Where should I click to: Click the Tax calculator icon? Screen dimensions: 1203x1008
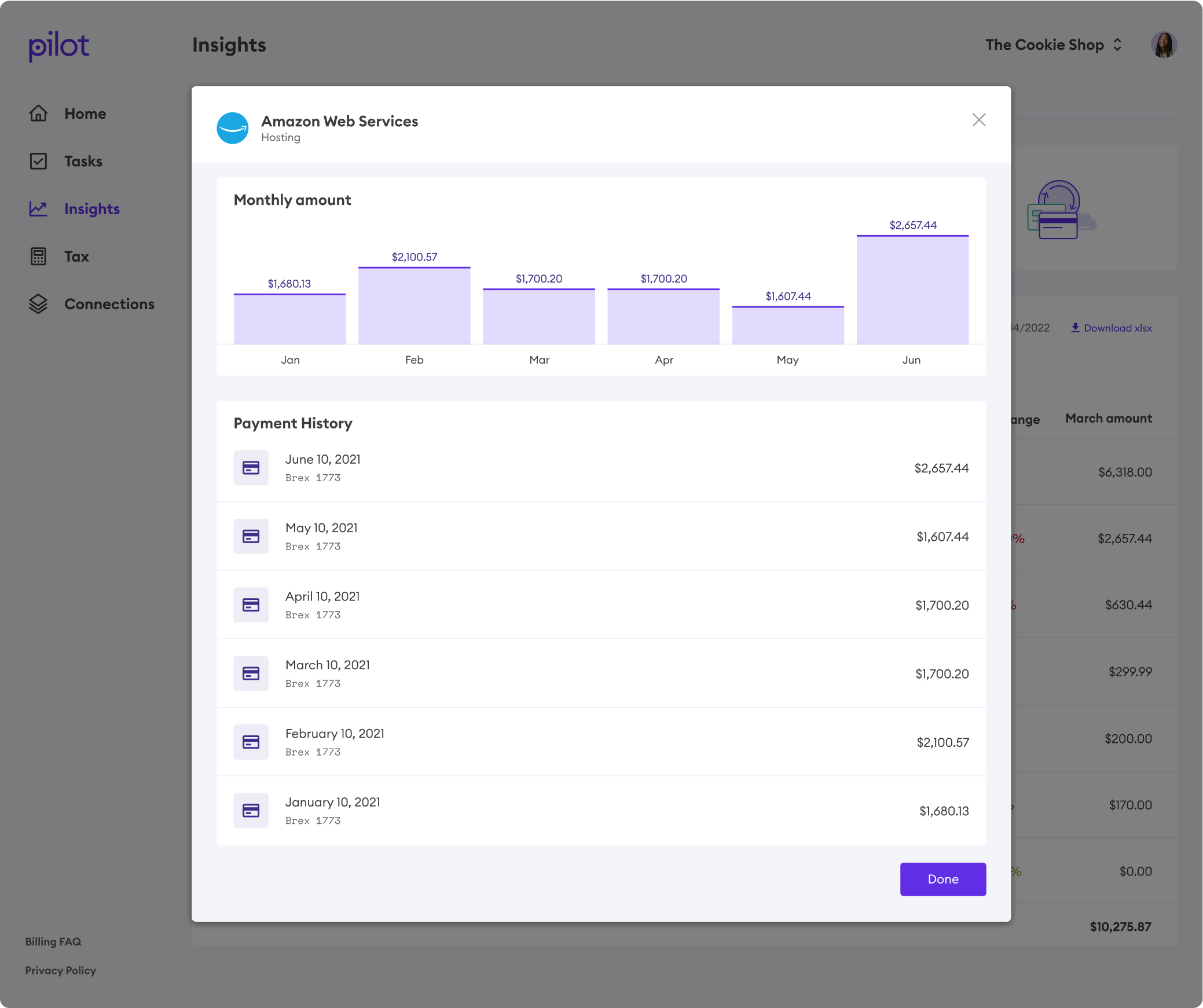tap(38, 256)
